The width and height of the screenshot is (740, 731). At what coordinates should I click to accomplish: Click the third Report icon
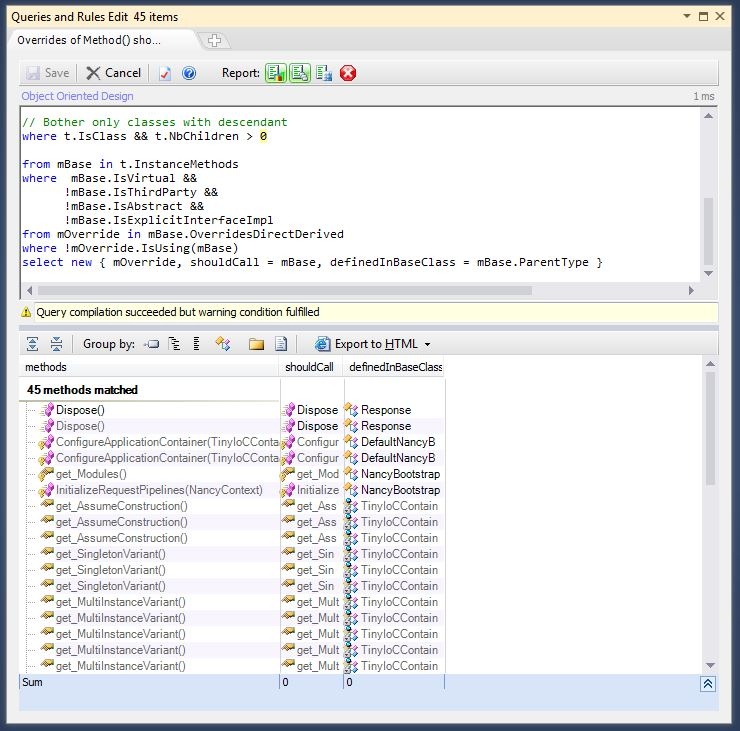coord(324,73)
